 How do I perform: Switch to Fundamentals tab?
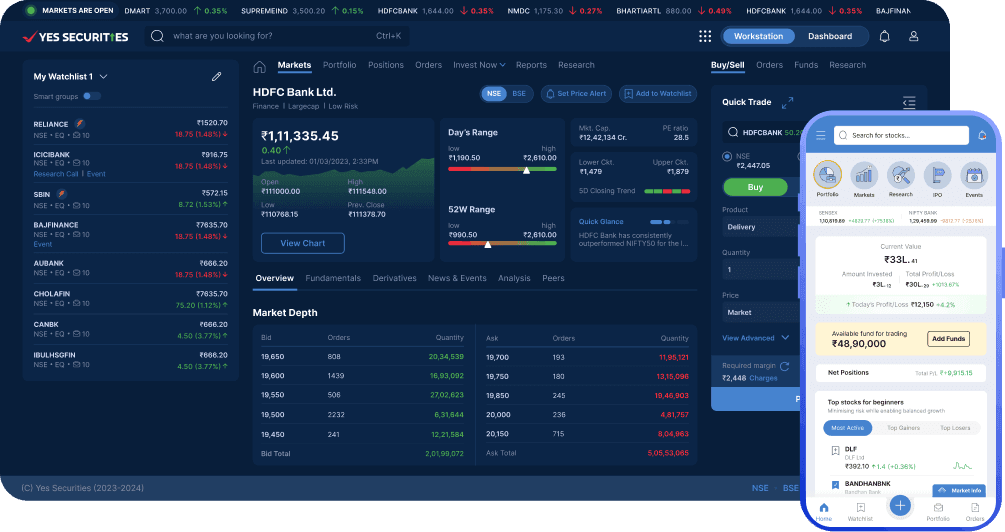coord(333,278)
